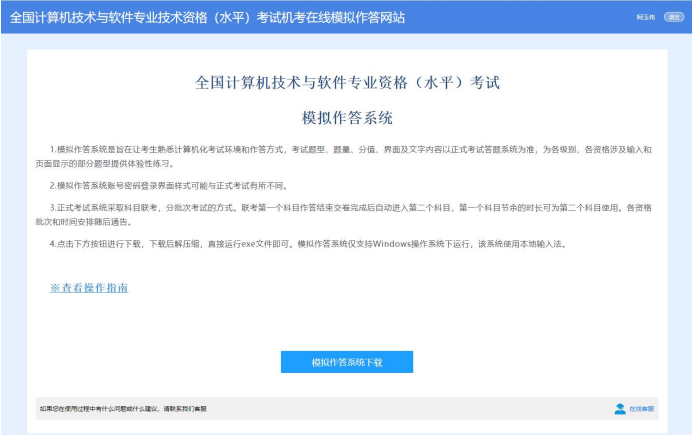Open the 在线客服 text link
Viewport: 692px width, 435px height.
642,409
